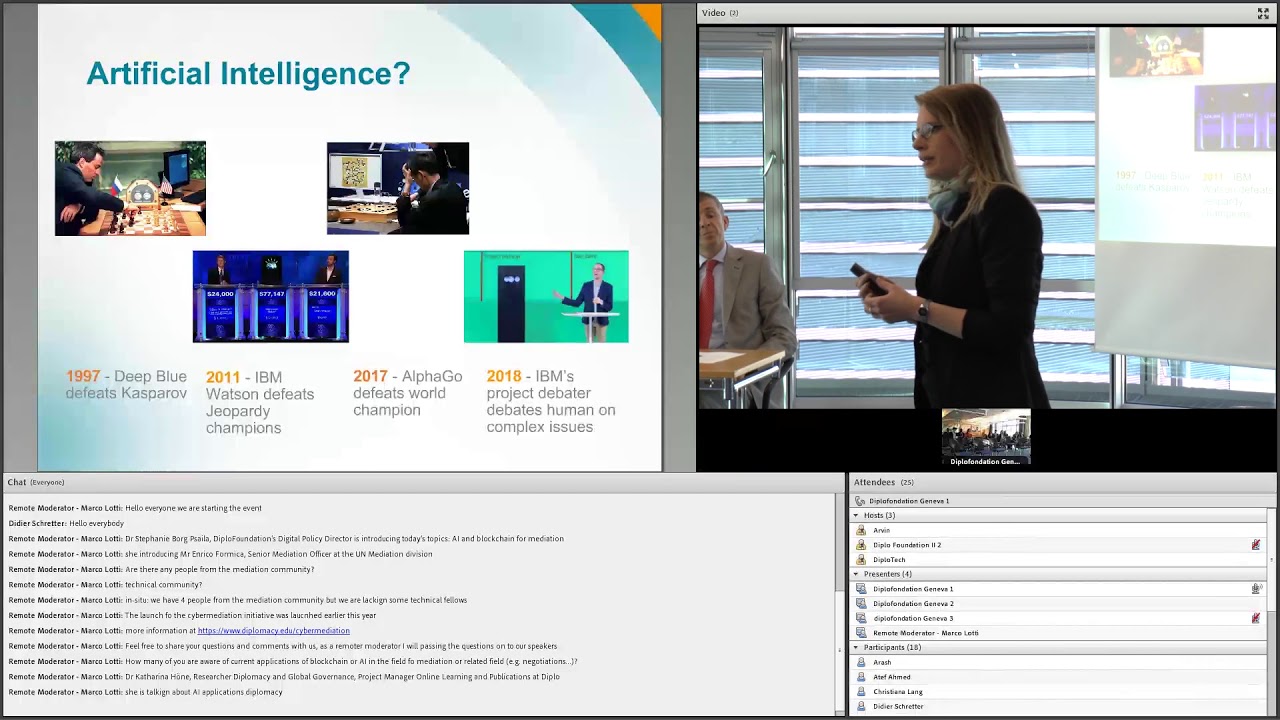Select Remote Moderator - Marco Lotti in Presenters

[926, 633]
